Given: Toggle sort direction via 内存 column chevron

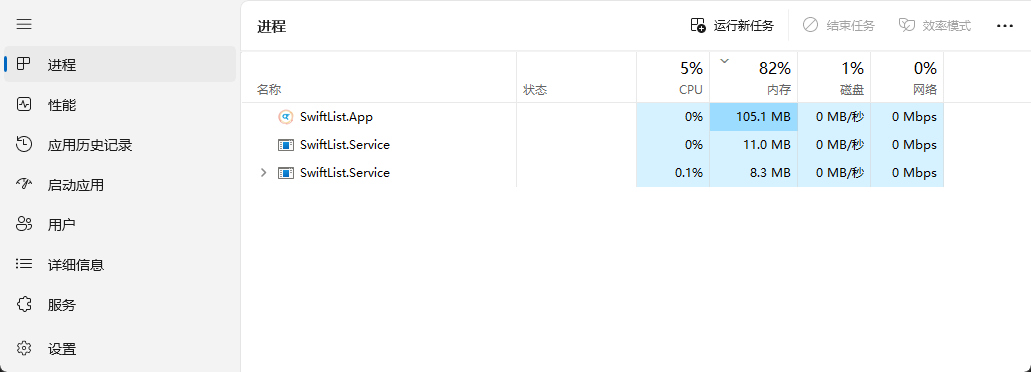Looking at the screenshot, I should 725,61.
